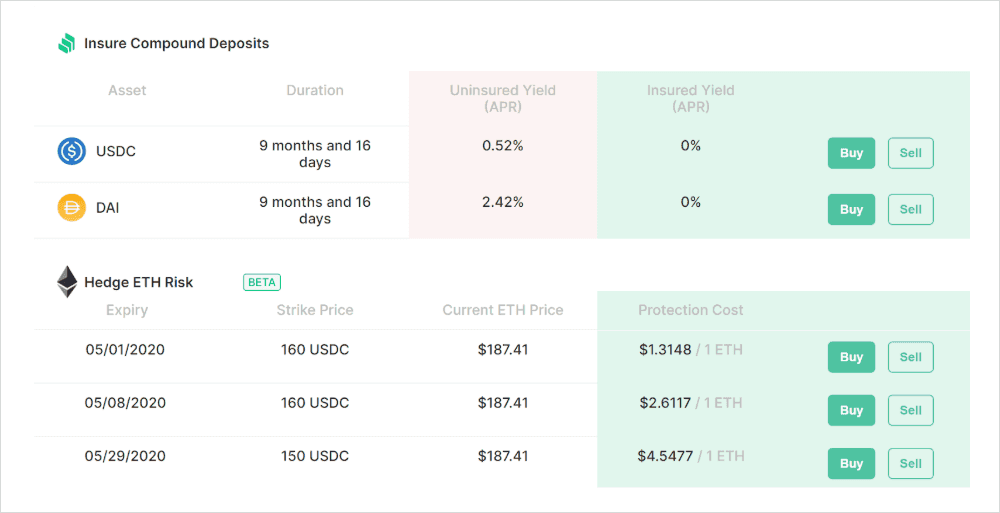The height and width of the screenshot is (513, 1000).
Task: Click the Compound logo icon
Action: tap(67, 44)
